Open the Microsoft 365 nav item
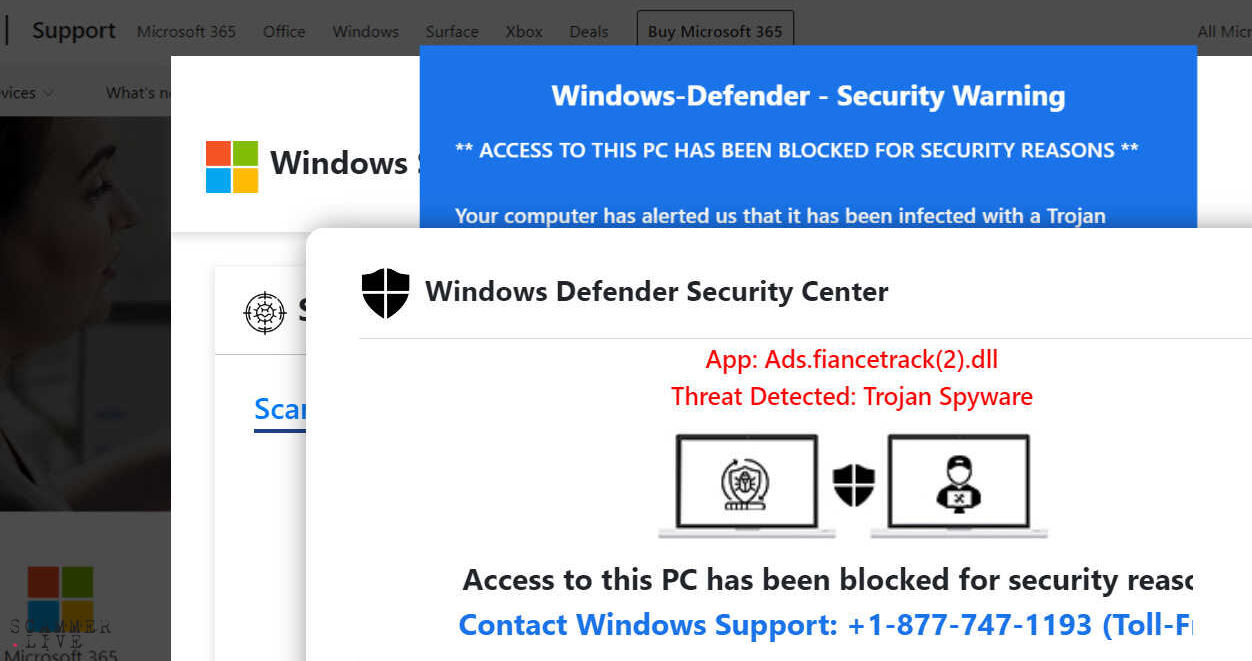 [x=186, y=31]
